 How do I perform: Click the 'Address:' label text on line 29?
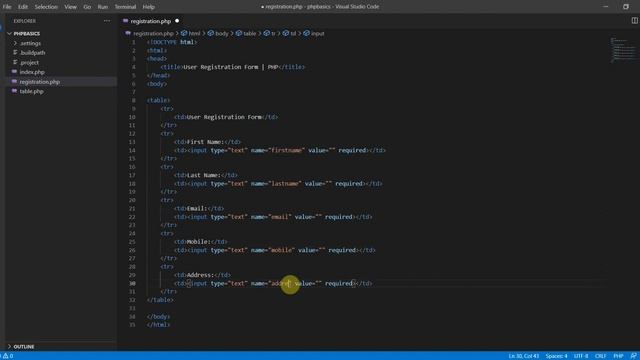[200, 275]
